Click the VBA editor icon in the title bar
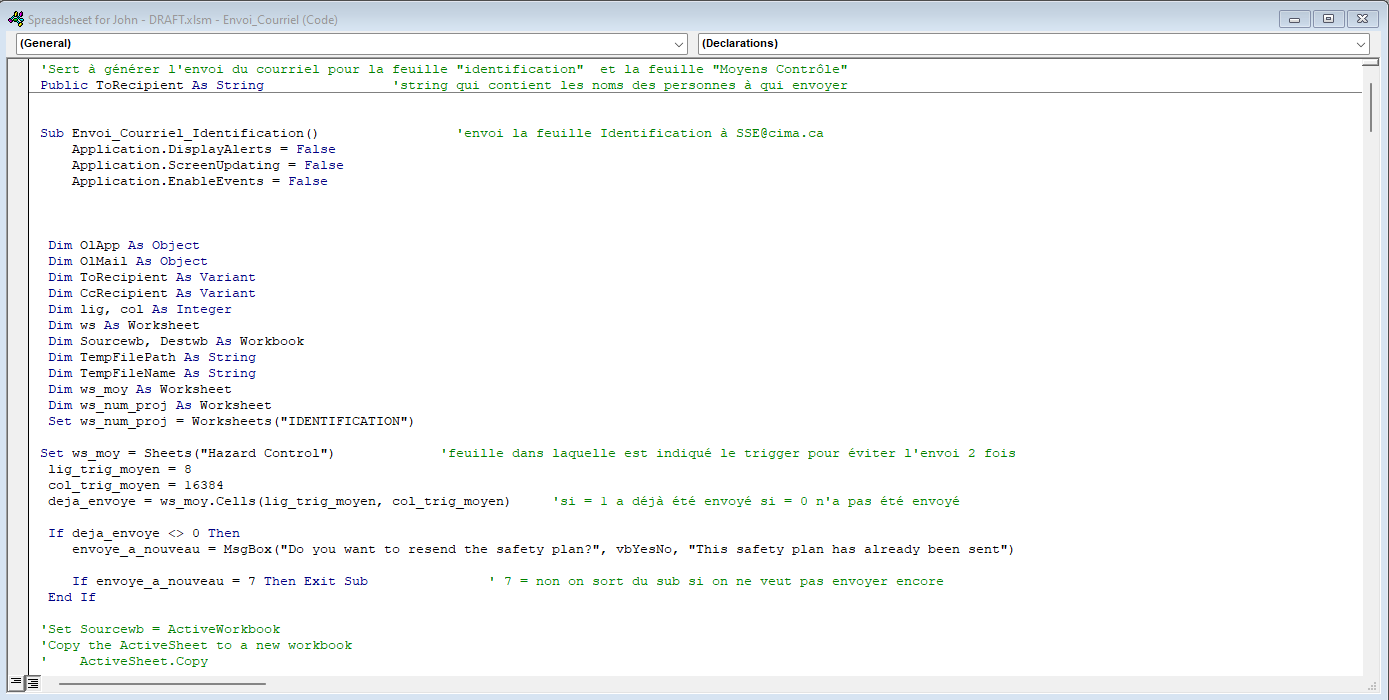The width and height of the screenshot is (1389, 700). pos(14,18)
